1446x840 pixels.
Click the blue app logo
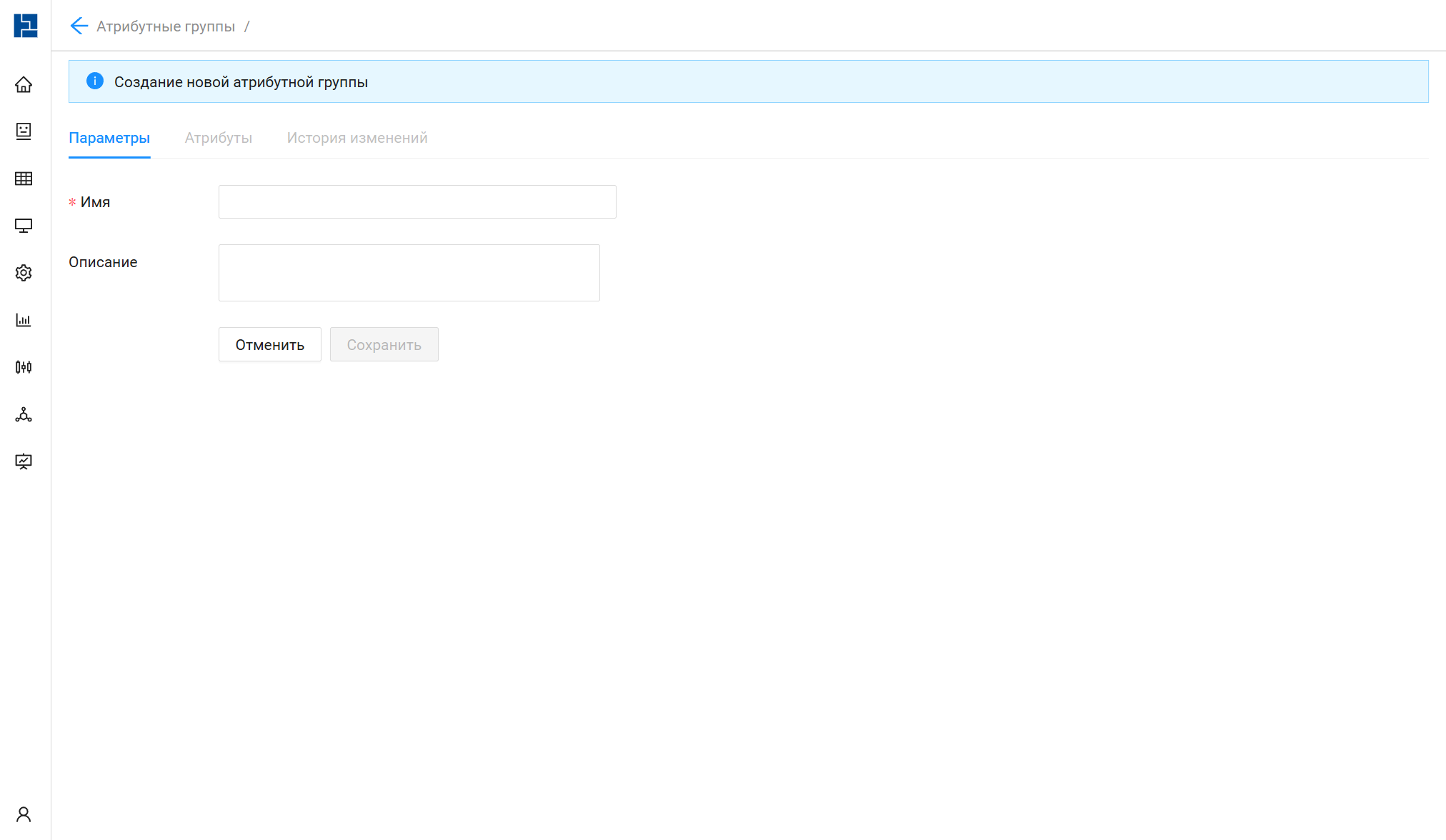click(x=25, y=26)
